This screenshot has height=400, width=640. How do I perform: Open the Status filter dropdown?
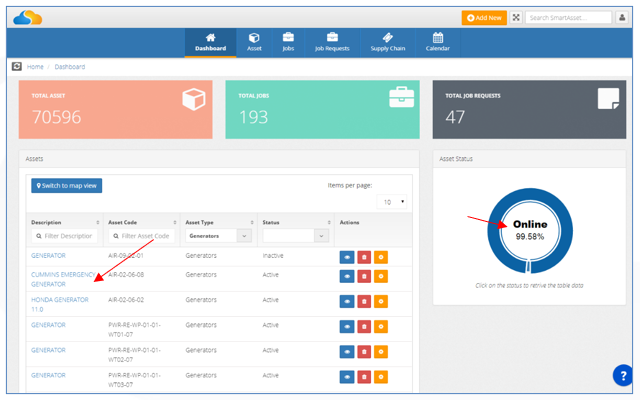coord(296,236)
